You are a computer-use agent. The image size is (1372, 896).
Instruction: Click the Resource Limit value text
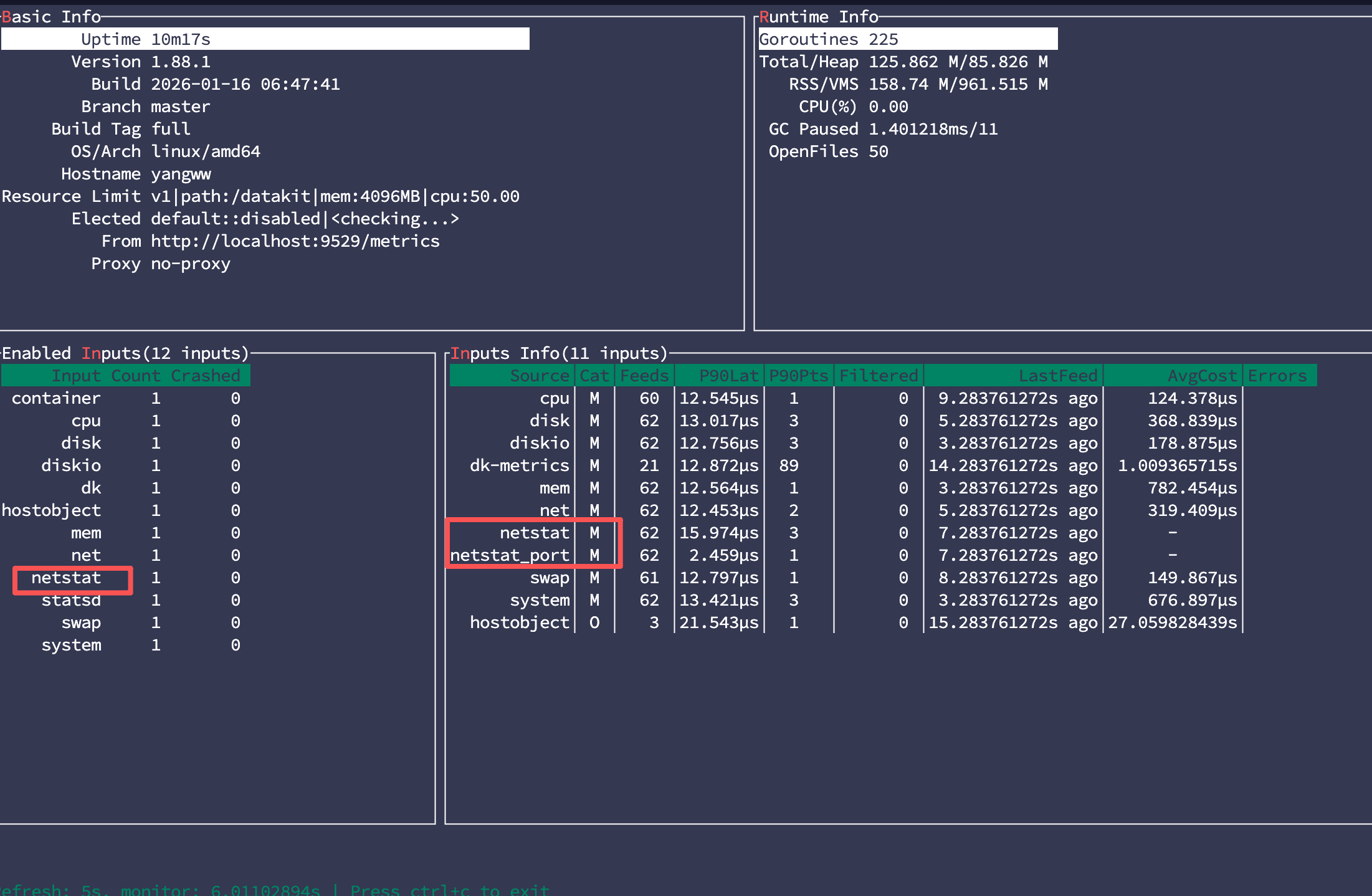click(x=335, y=197)
